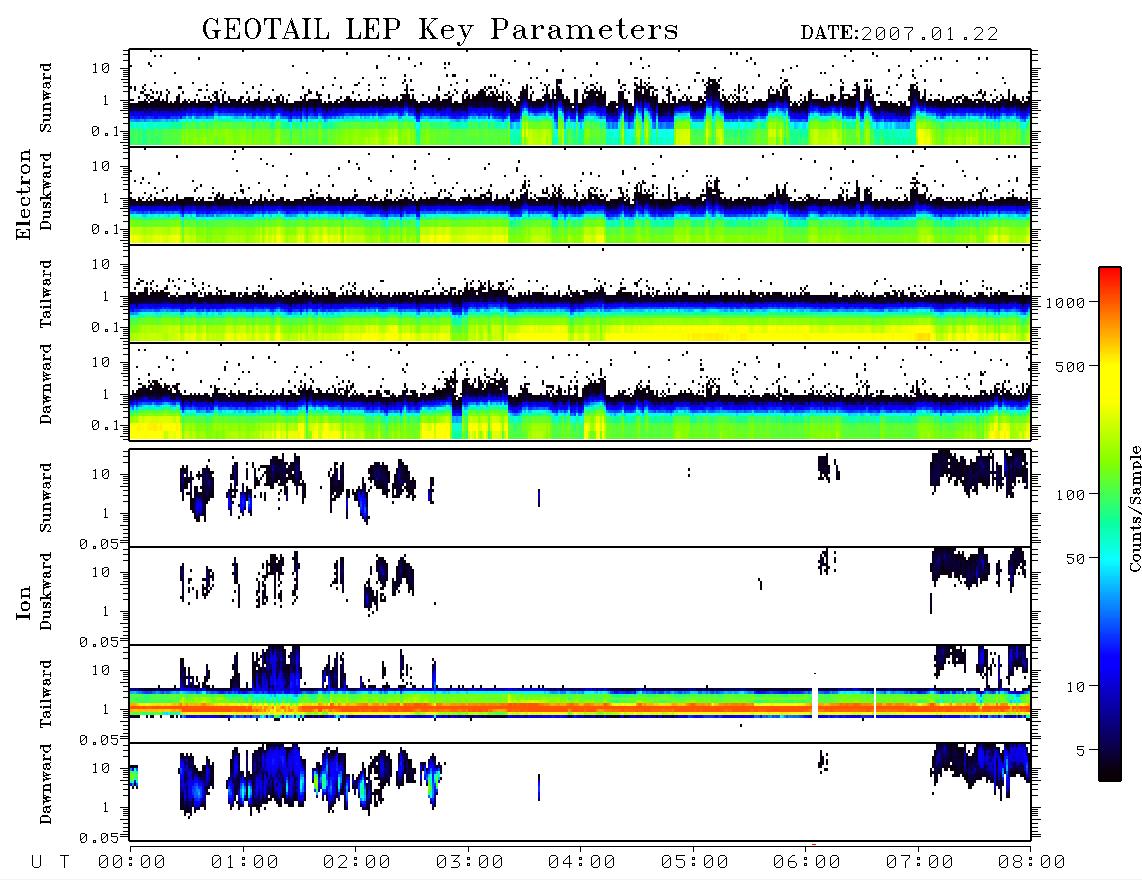Viewport: 1142px width, 880px height.
Task: Click the vertical Electron group label
Action: click(x=23, y=194)
